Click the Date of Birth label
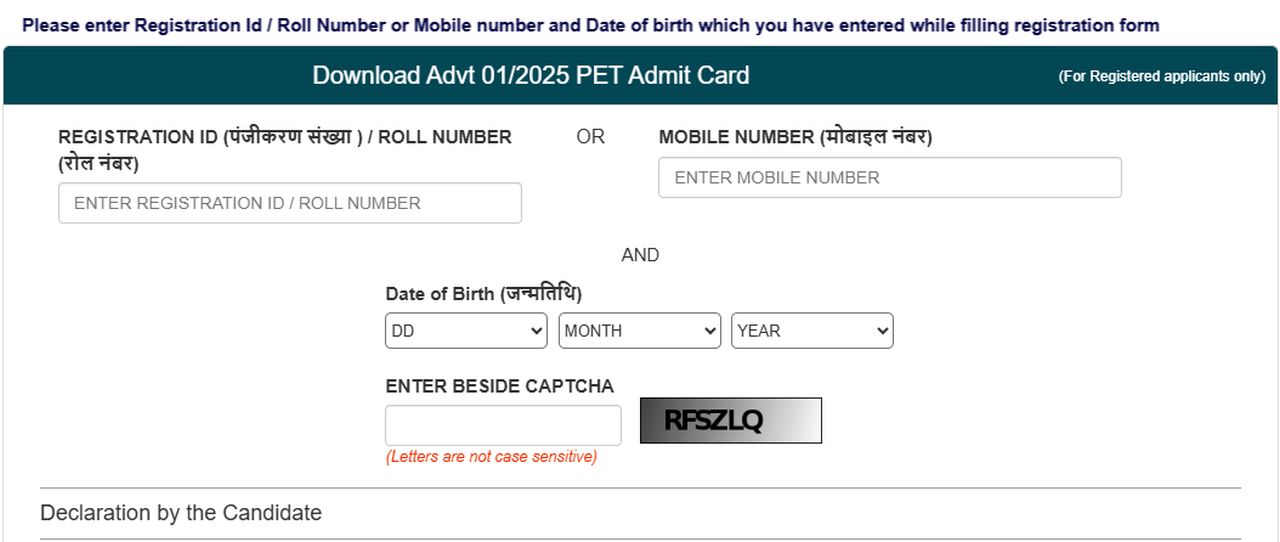 (483, 294)
